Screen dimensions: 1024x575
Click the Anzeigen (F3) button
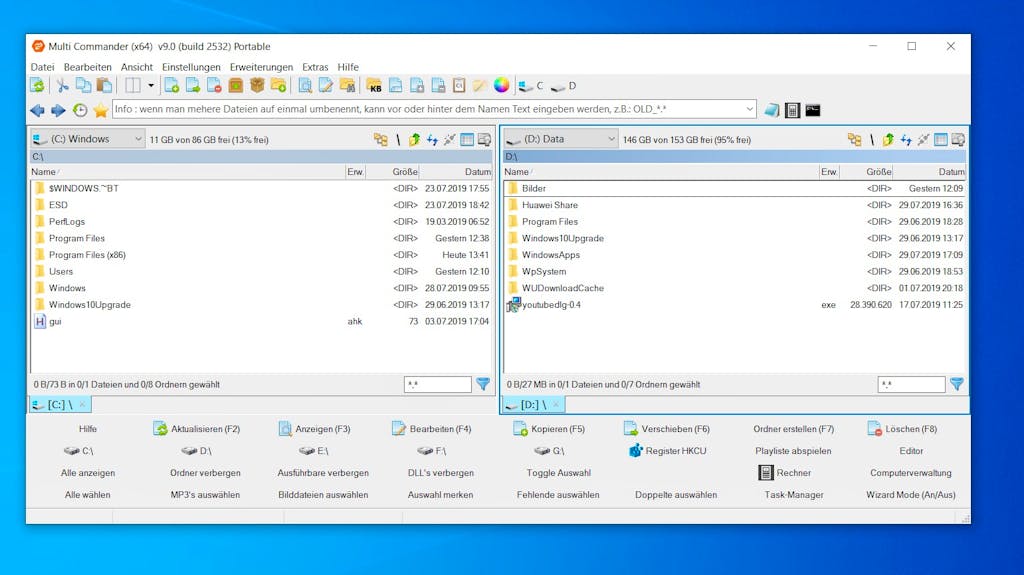pyautogui.click(x=315, y=429)
